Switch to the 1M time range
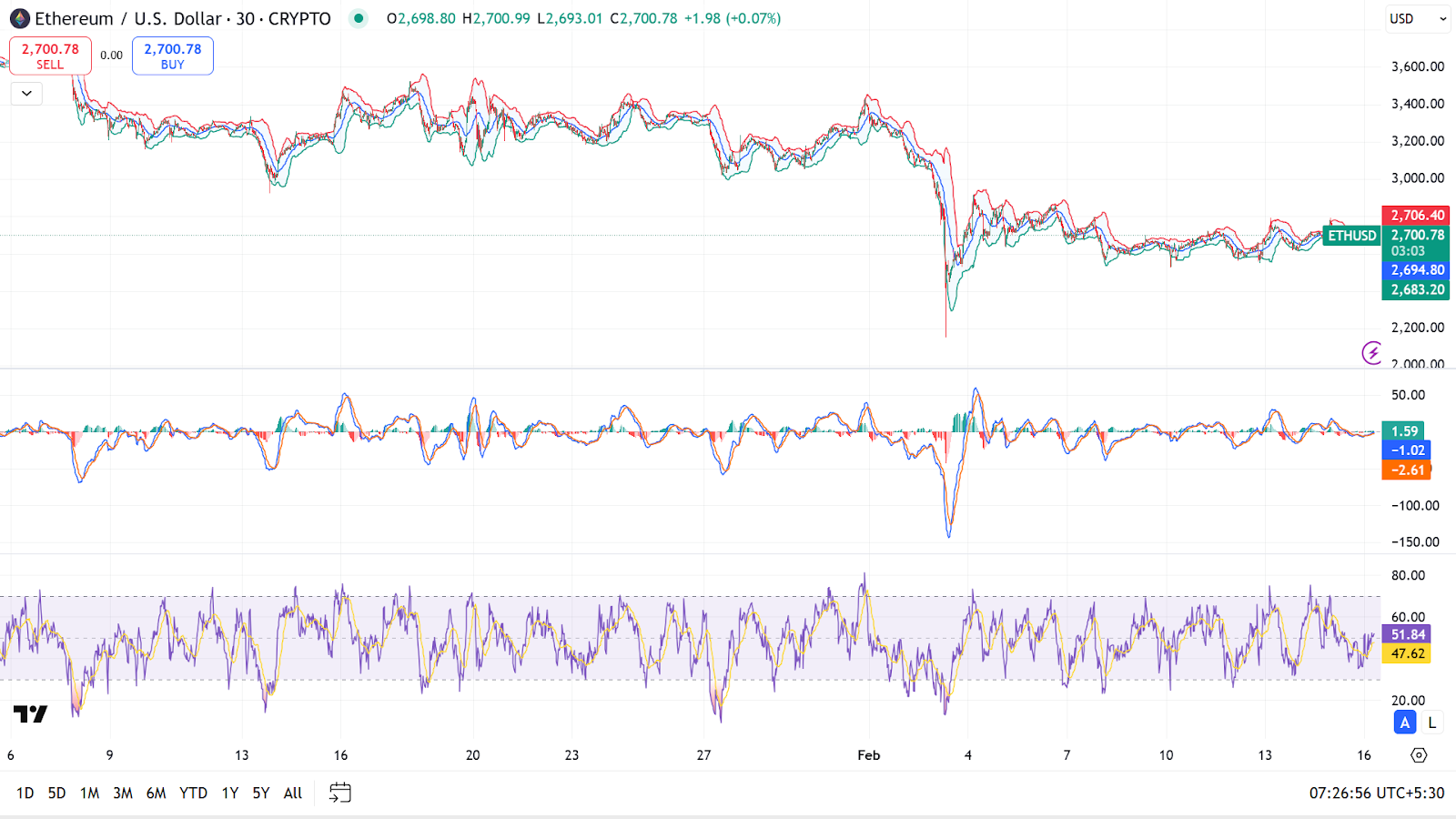 (x=89, y=793)
